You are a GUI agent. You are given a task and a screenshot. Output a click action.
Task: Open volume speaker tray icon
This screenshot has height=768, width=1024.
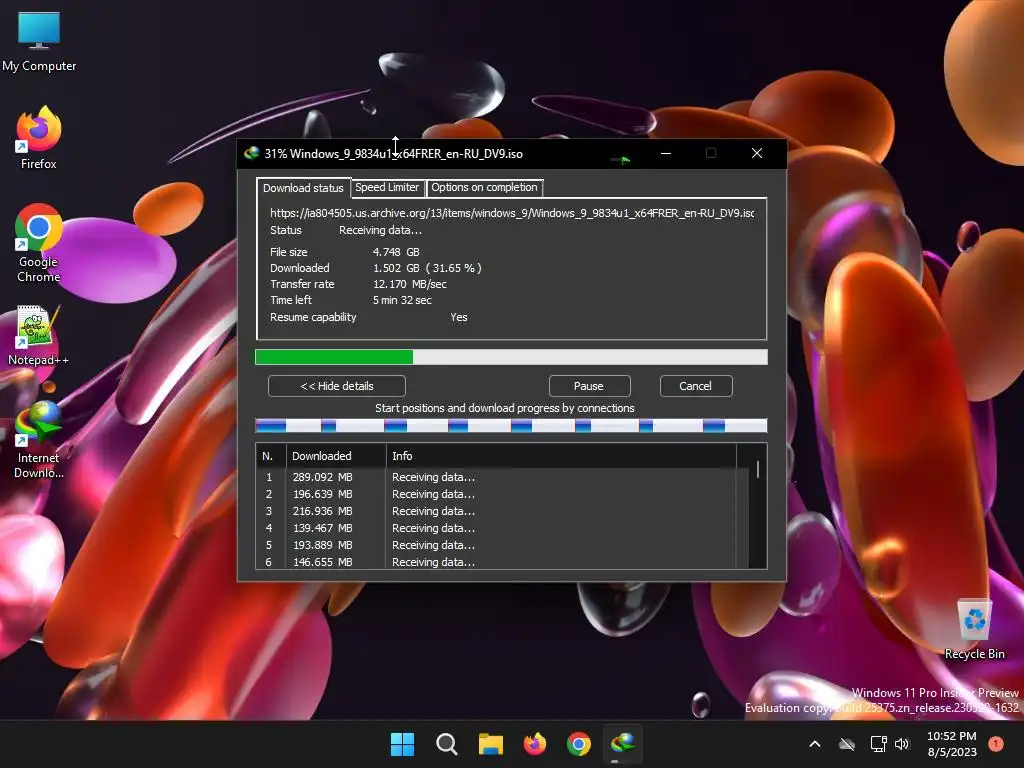point(903,744)
